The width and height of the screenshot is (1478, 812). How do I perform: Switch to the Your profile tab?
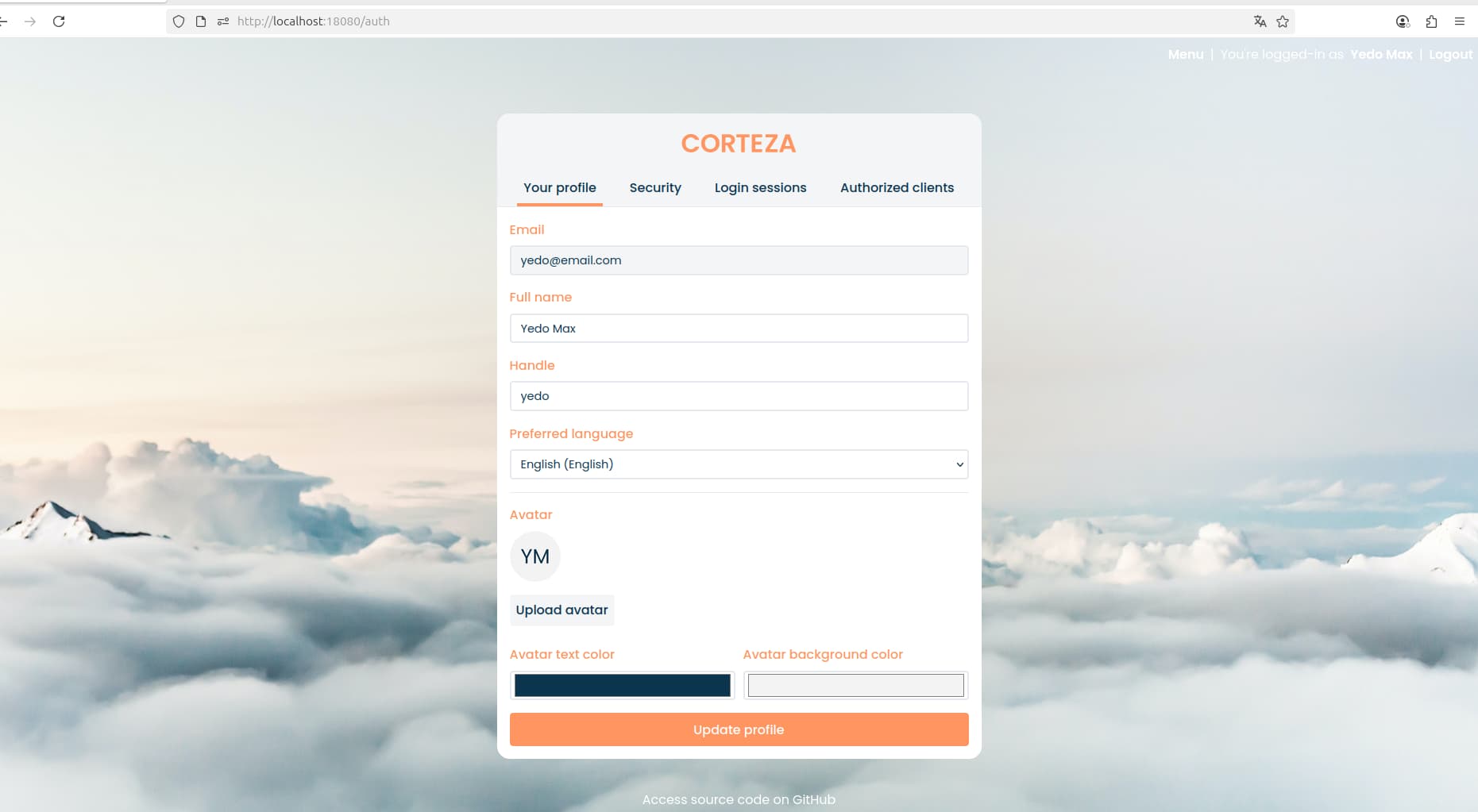tap(560, 188)
